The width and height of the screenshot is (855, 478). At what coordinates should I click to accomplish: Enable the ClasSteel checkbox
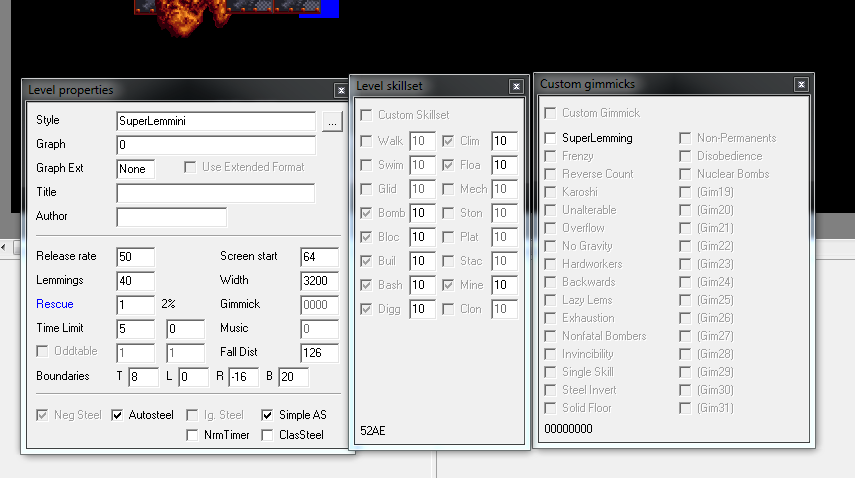click(x=268, y=435)
